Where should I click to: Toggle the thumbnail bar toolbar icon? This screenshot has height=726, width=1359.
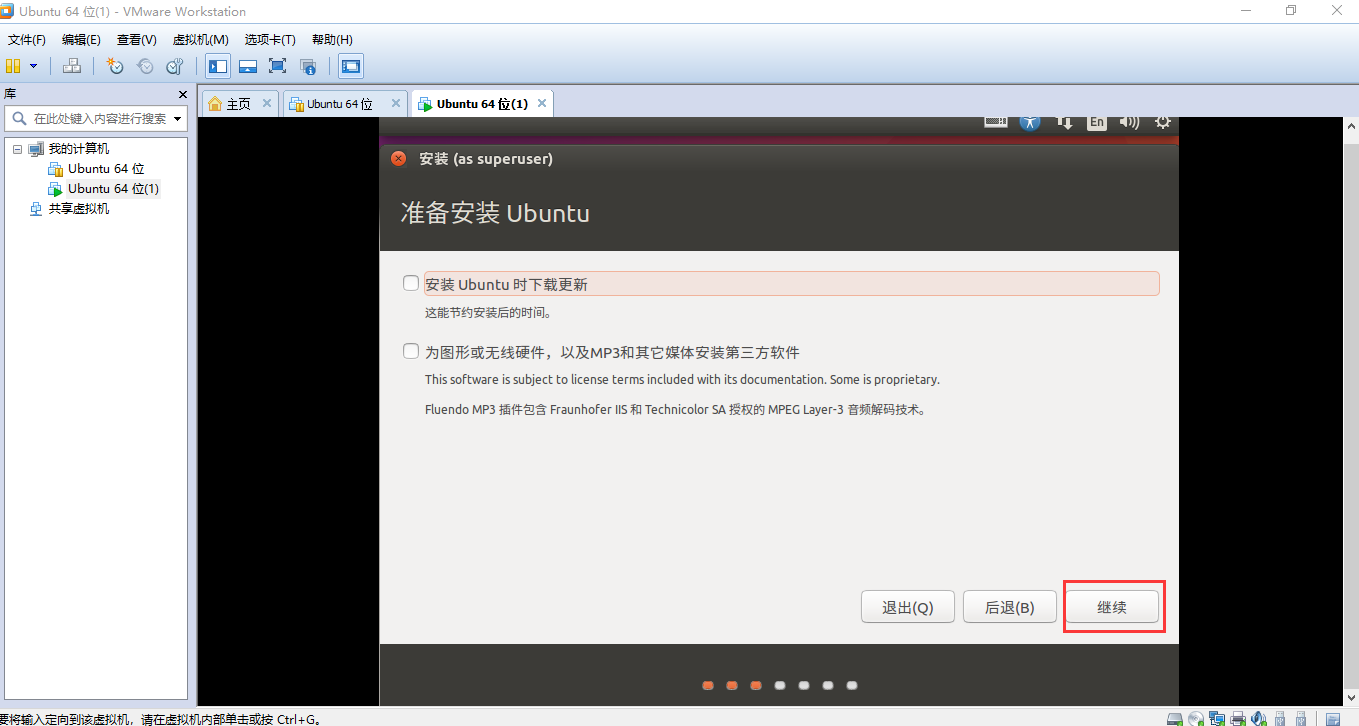[x=248, y=66]
